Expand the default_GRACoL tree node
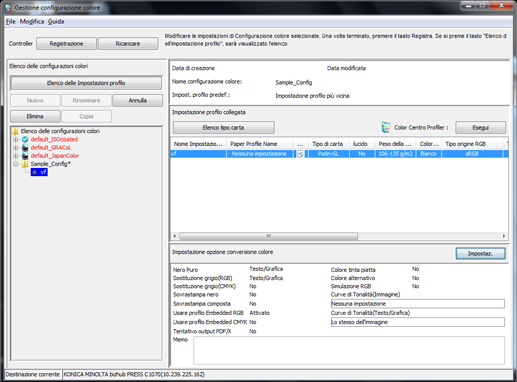Viewport: 517px width, 382px height. click(x=15, y=147)
